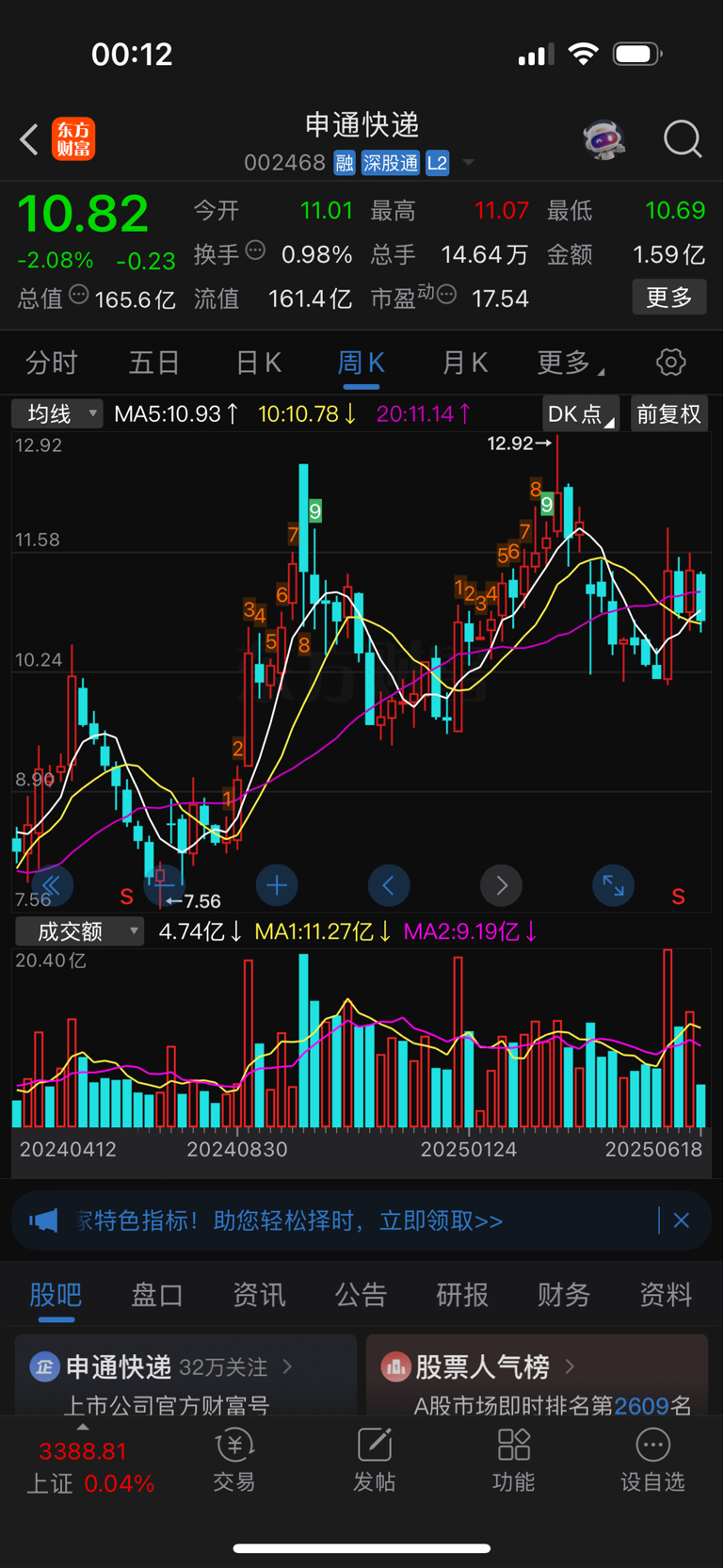Switch to 五日 chart tab

pos(154,363)
